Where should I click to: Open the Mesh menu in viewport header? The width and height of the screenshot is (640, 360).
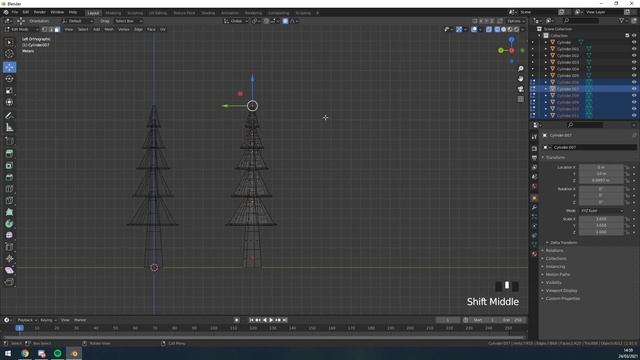[109, 29]
